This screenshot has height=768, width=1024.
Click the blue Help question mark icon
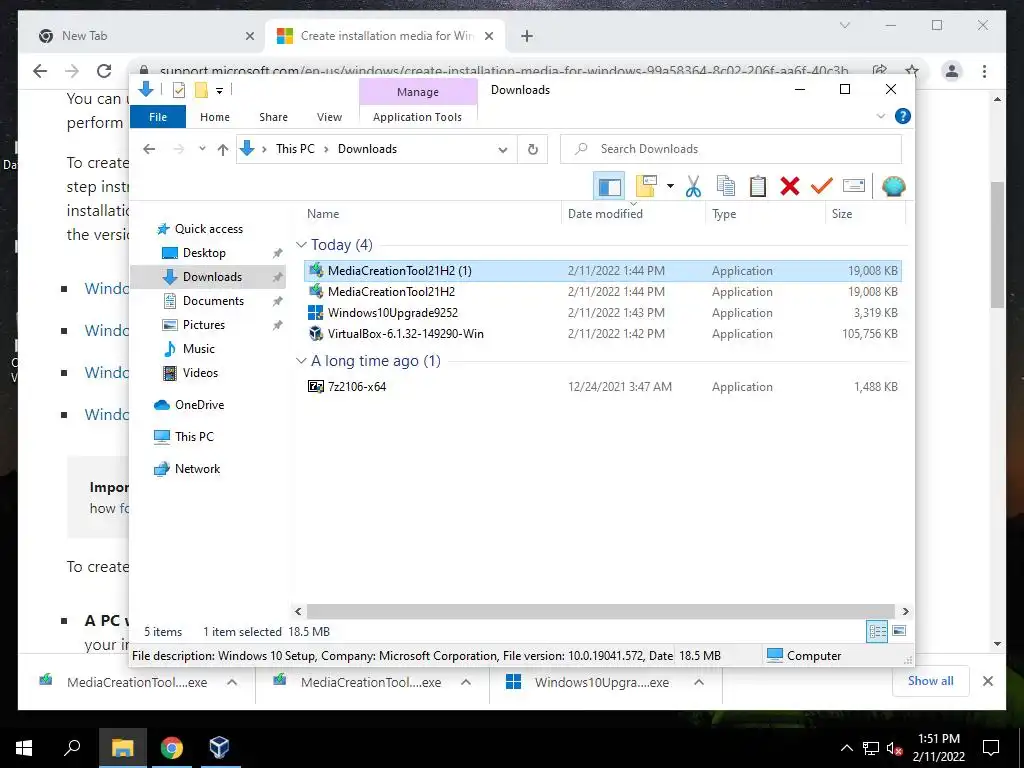tap(903, 116)
